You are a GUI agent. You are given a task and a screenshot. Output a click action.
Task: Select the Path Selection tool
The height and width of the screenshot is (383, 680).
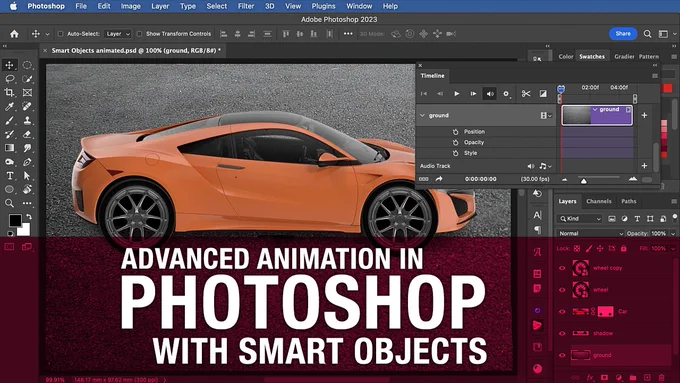(27, 176)
